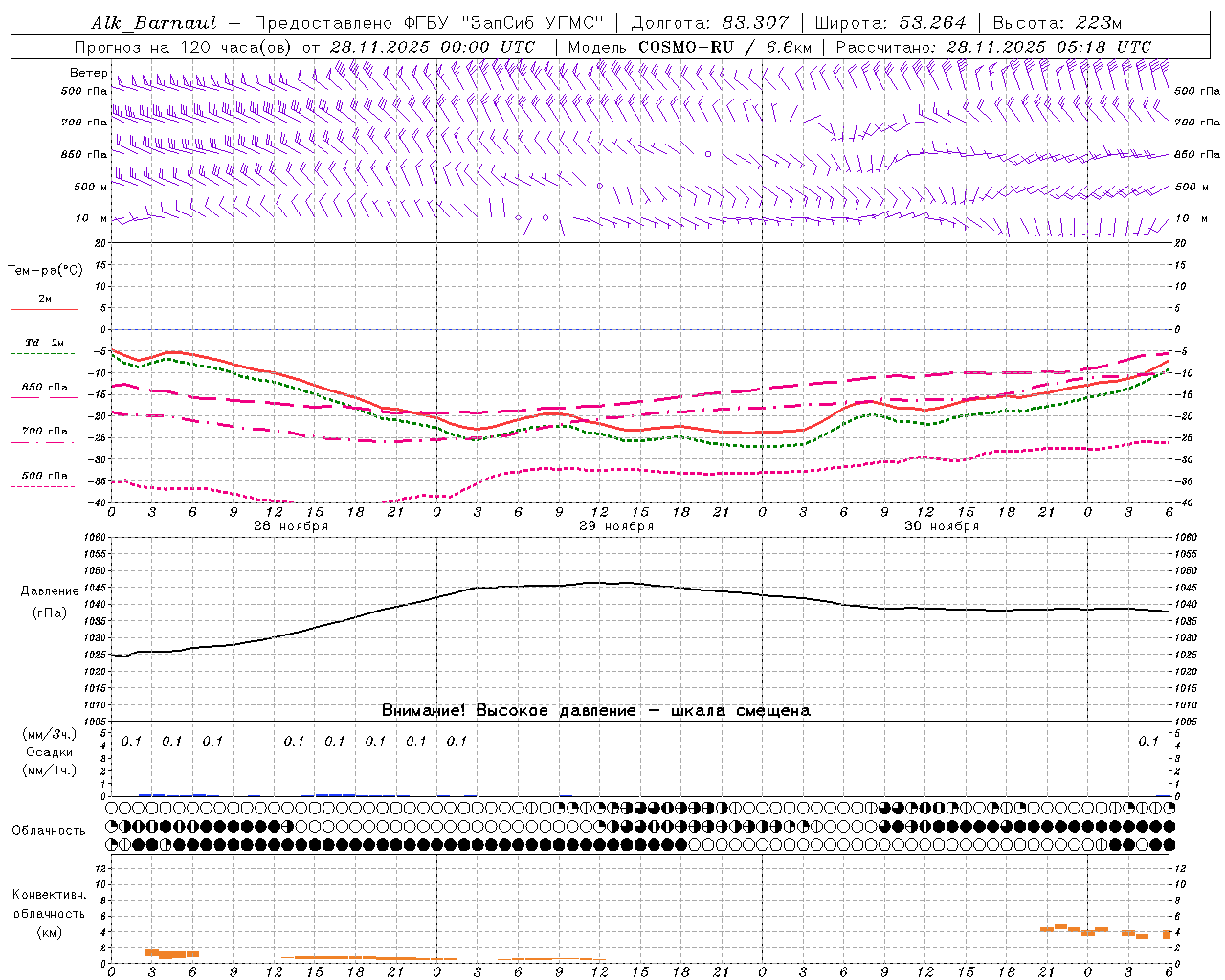This screenshot has height=980, width=1225.
Task: Click the 'Ветер' wind panel label
Action: click(x=88, y=73)
